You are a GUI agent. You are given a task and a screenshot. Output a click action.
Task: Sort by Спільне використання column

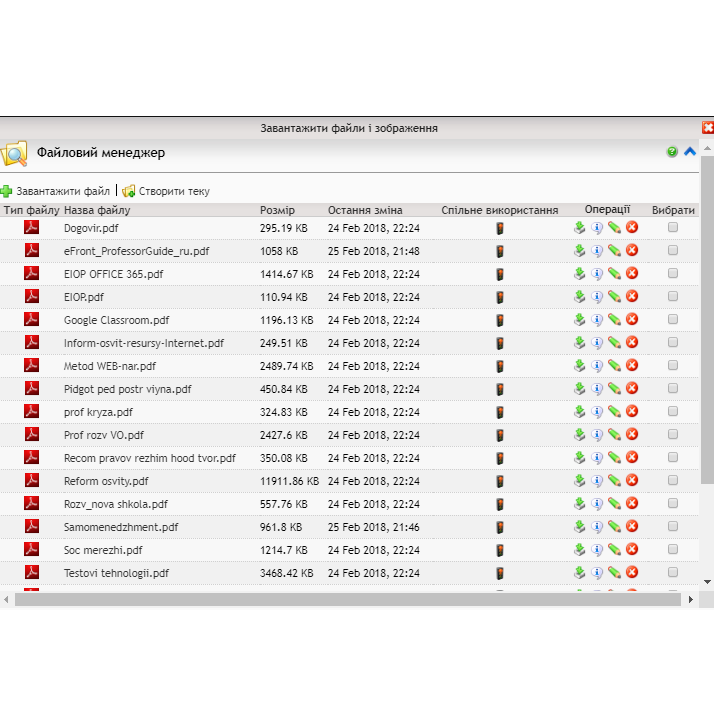pos(500,210)
